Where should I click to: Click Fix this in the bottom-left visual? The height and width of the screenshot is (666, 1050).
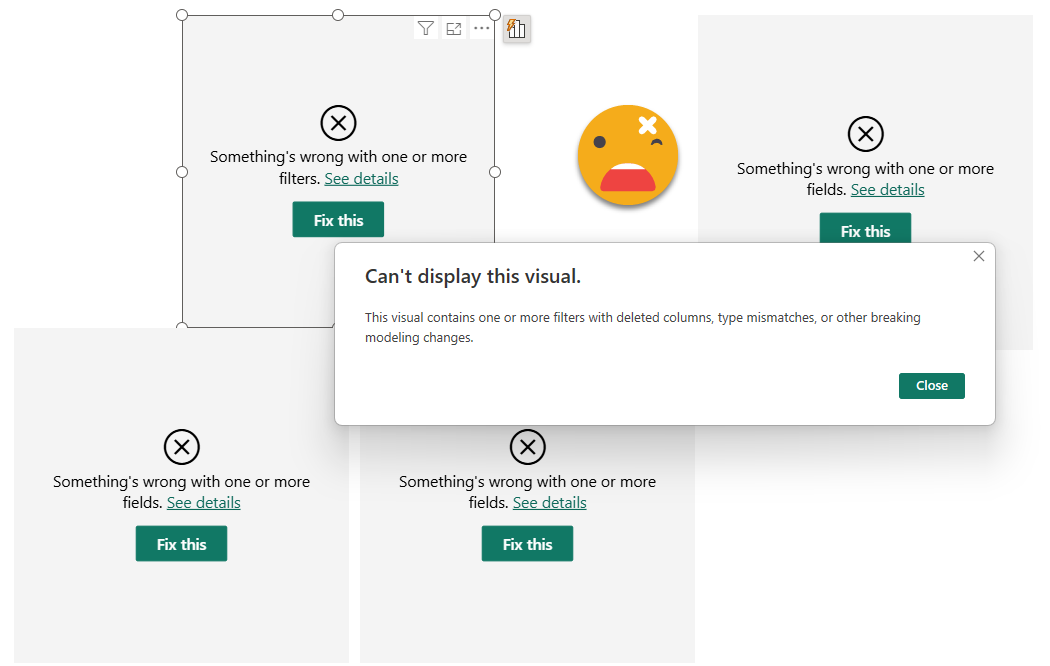[181, 544]
